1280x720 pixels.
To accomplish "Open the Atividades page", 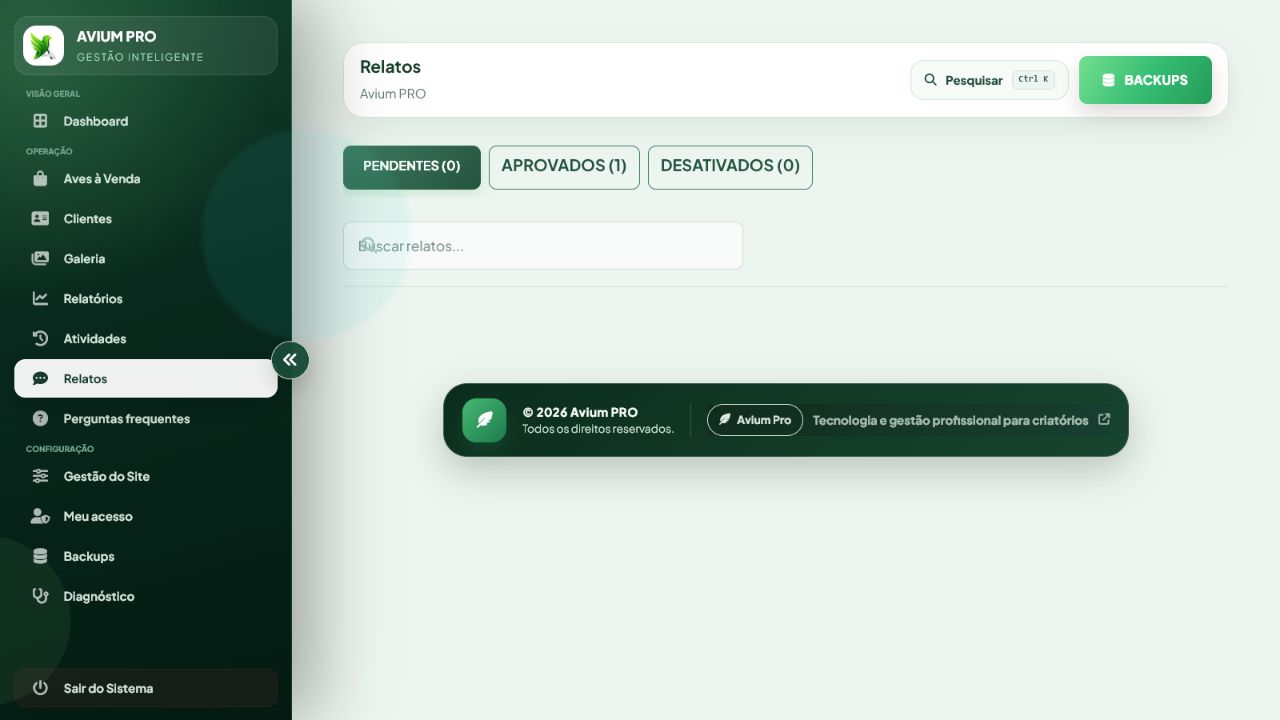I will tap(146, 338).
